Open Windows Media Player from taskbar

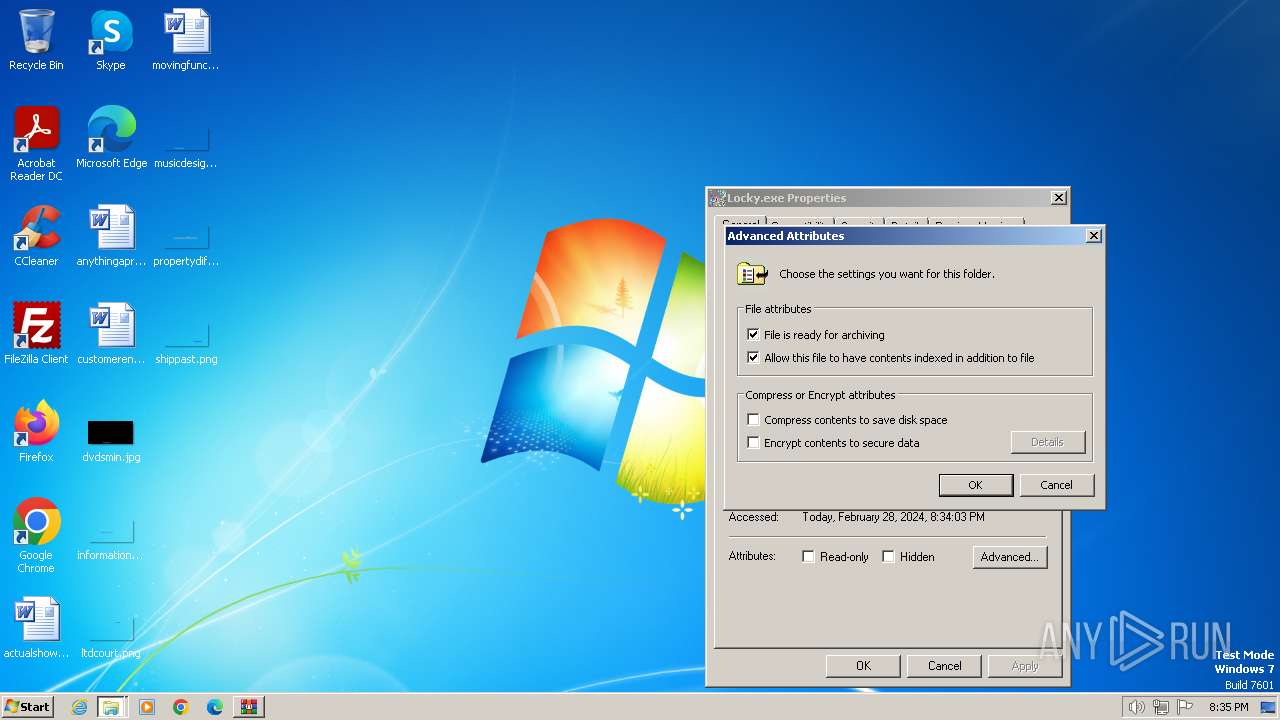coord(147,707)
